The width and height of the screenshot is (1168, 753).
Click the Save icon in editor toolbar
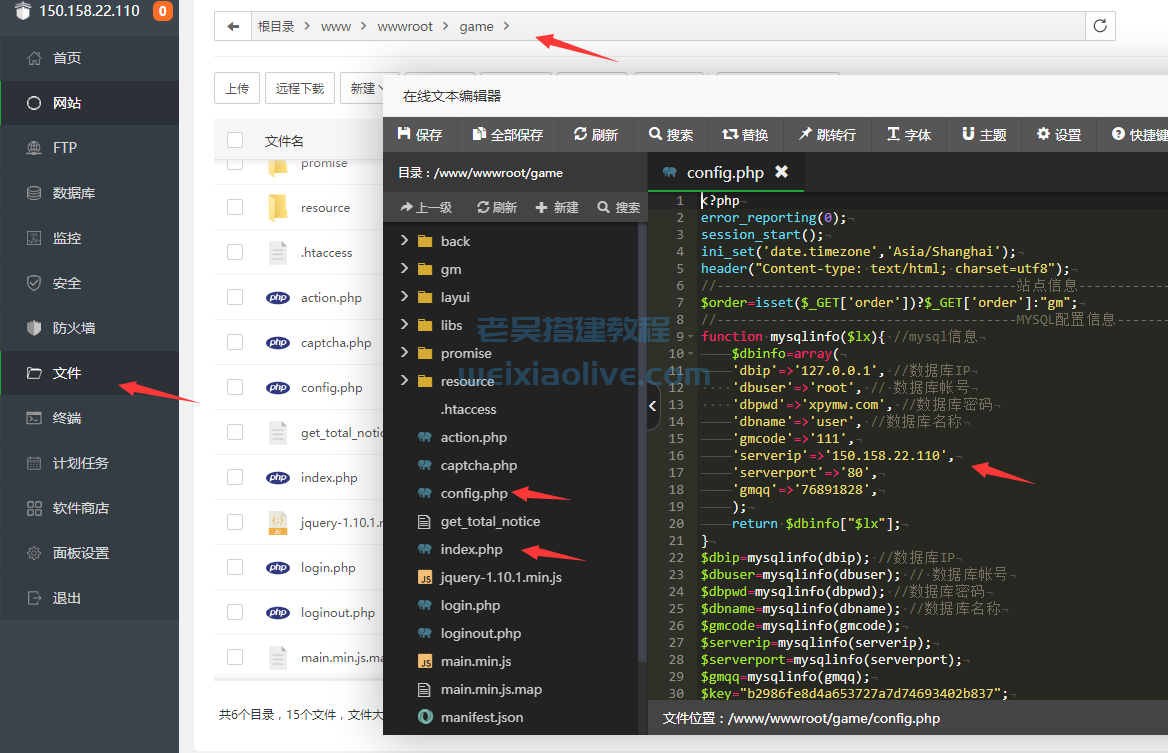405,134
